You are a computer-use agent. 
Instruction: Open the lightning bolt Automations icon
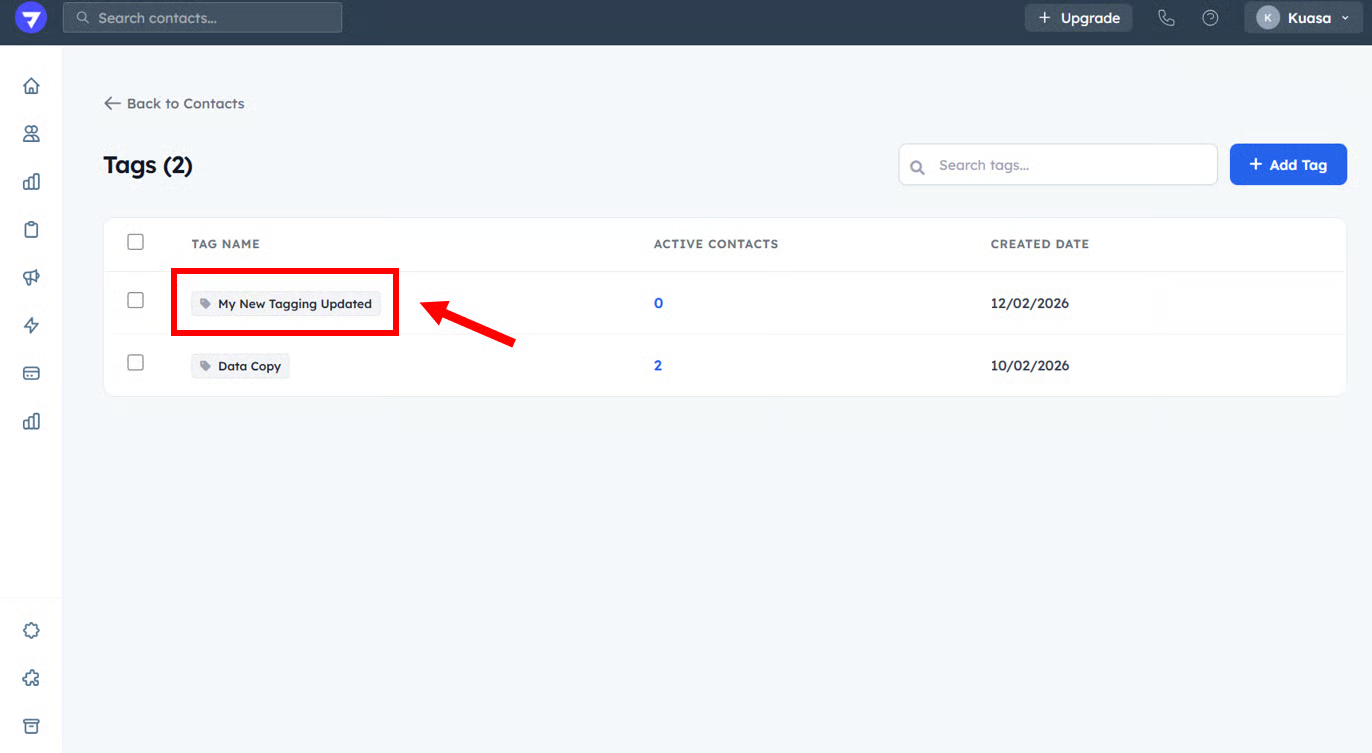click(31, 326)
